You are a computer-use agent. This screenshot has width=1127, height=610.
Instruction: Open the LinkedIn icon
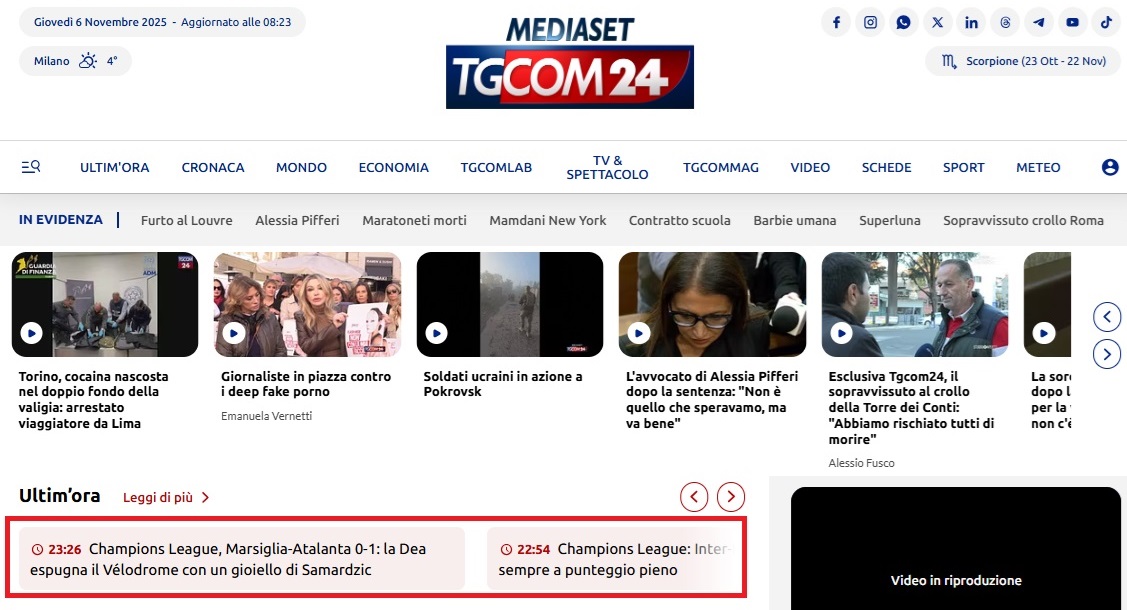pyautogui.click(x=971, y=22)
